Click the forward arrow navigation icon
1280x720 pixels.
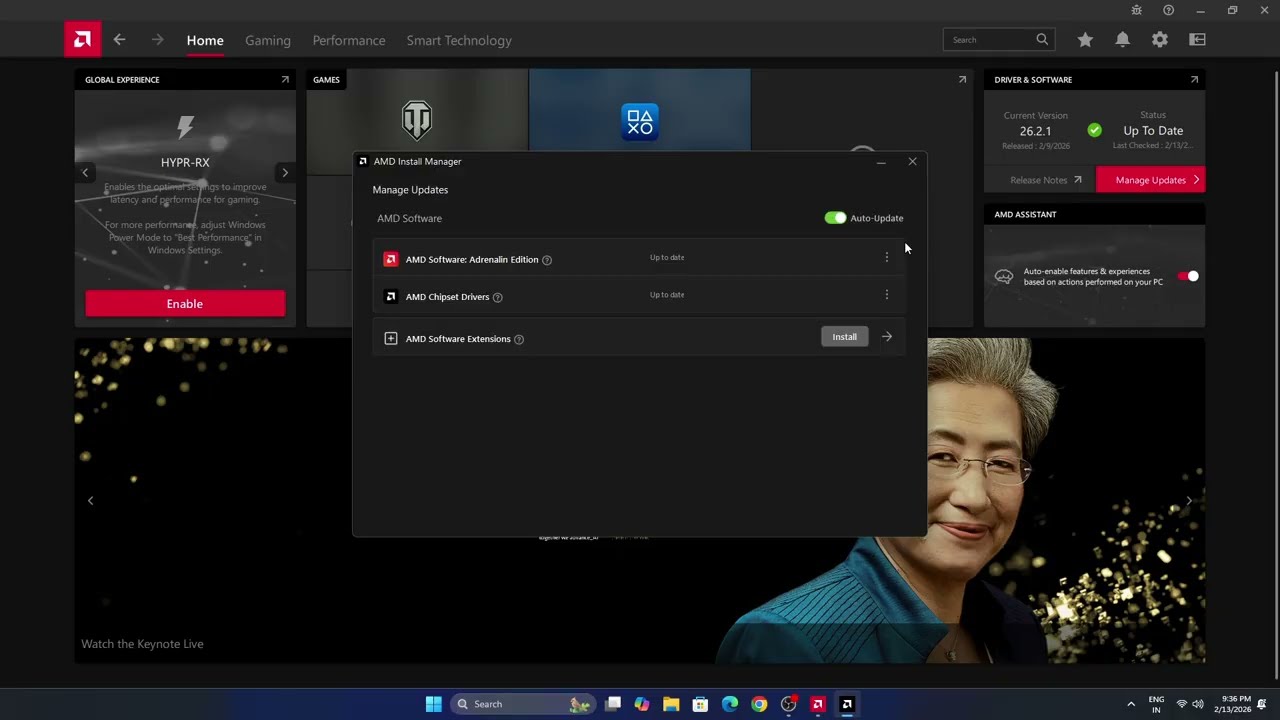[x=157, y=40]
